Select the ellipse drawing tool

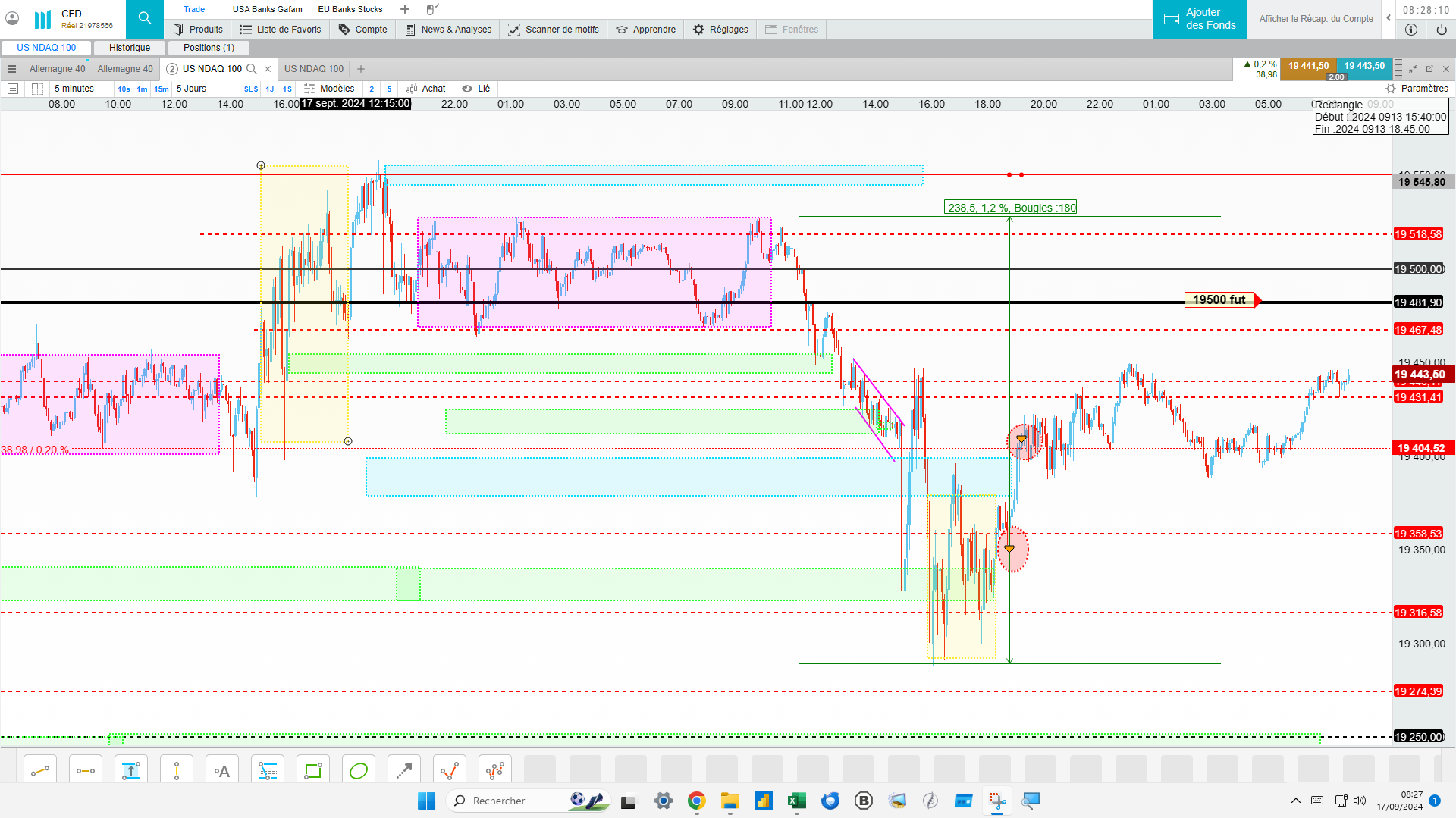pyautogui.click(x=359, y=771)
